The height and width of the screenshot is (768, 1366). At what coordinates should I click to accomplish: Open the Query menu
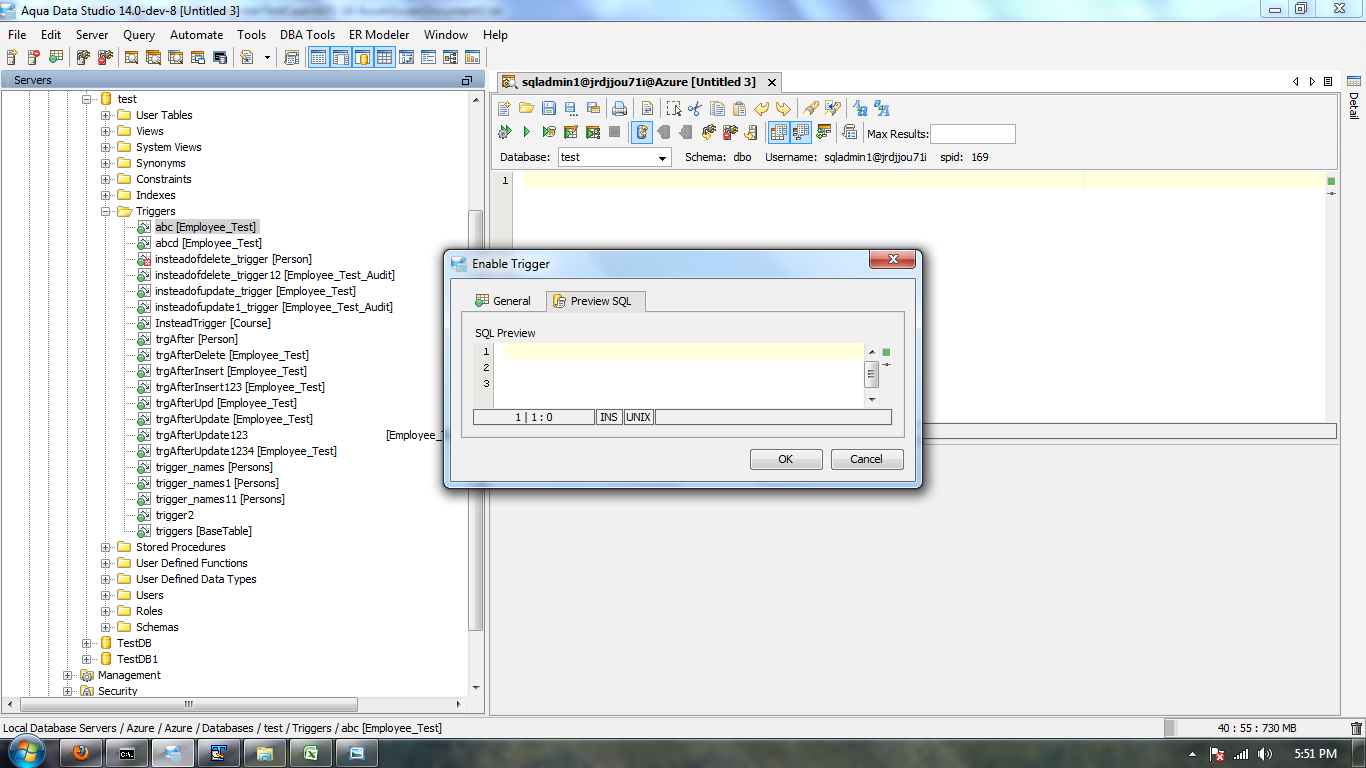[x=139, y=34]
